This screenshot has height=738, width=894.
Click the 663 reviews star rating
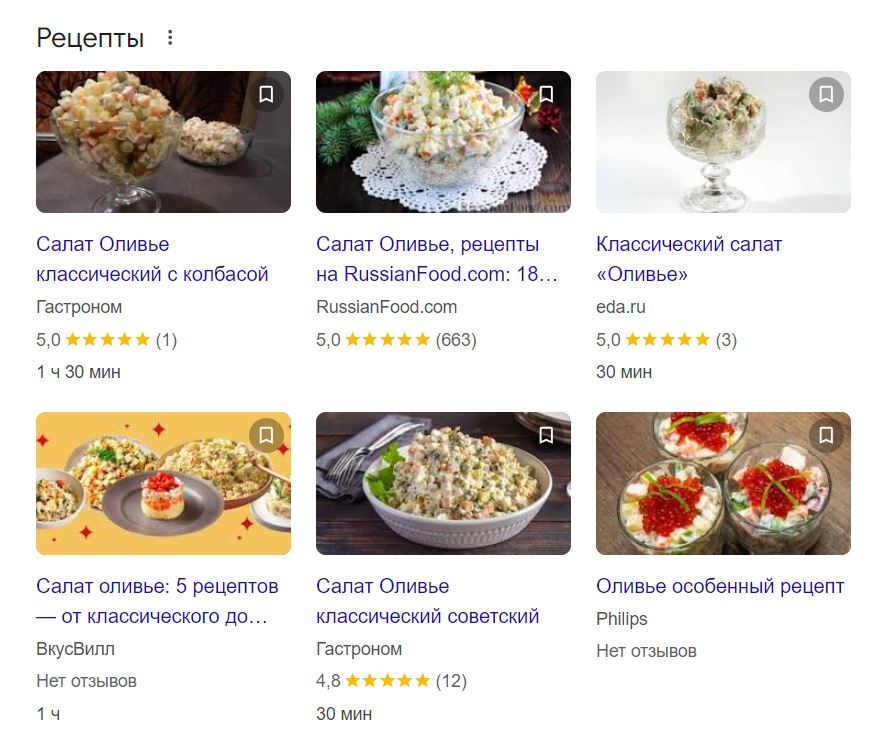coord(387,340)
